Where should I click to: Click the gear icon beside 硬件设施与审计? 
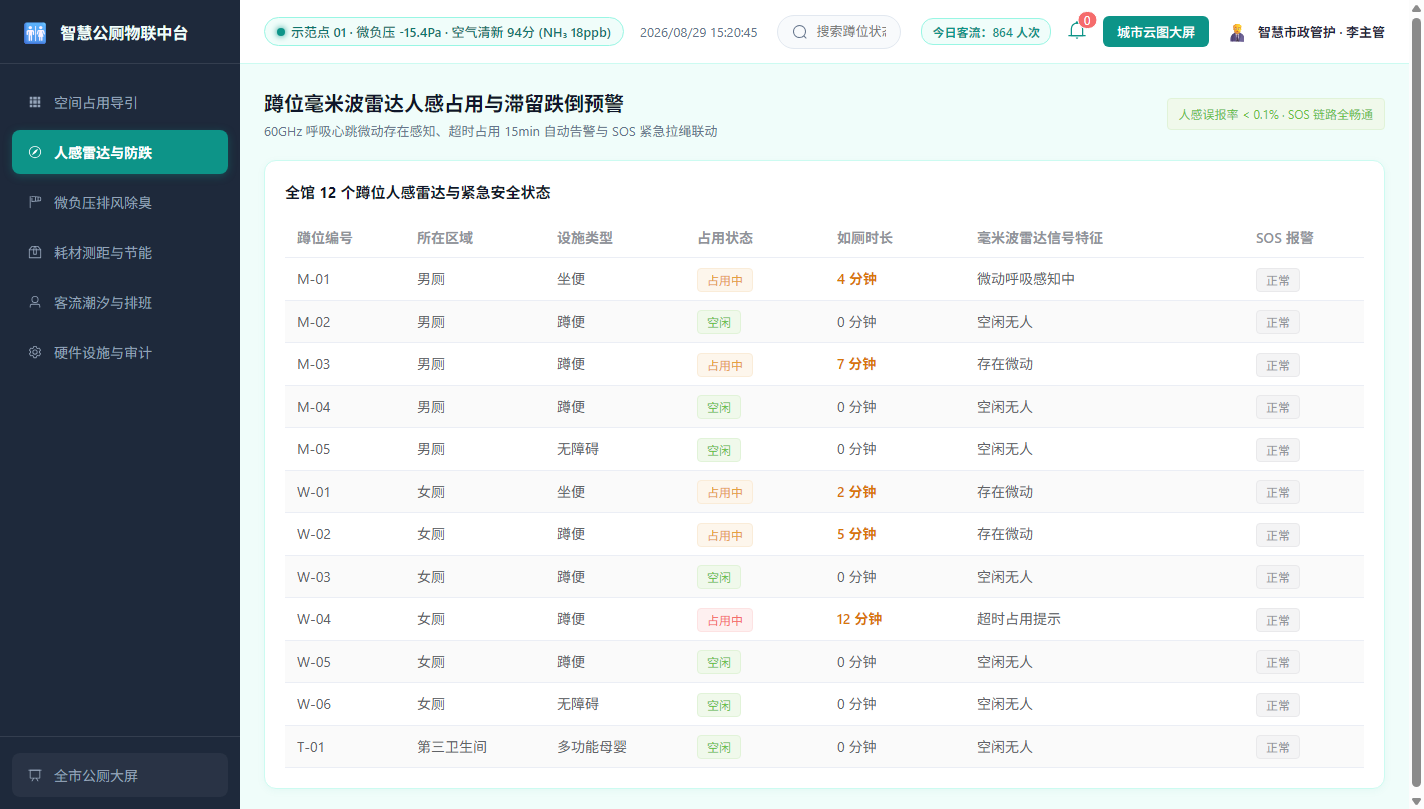35,352
